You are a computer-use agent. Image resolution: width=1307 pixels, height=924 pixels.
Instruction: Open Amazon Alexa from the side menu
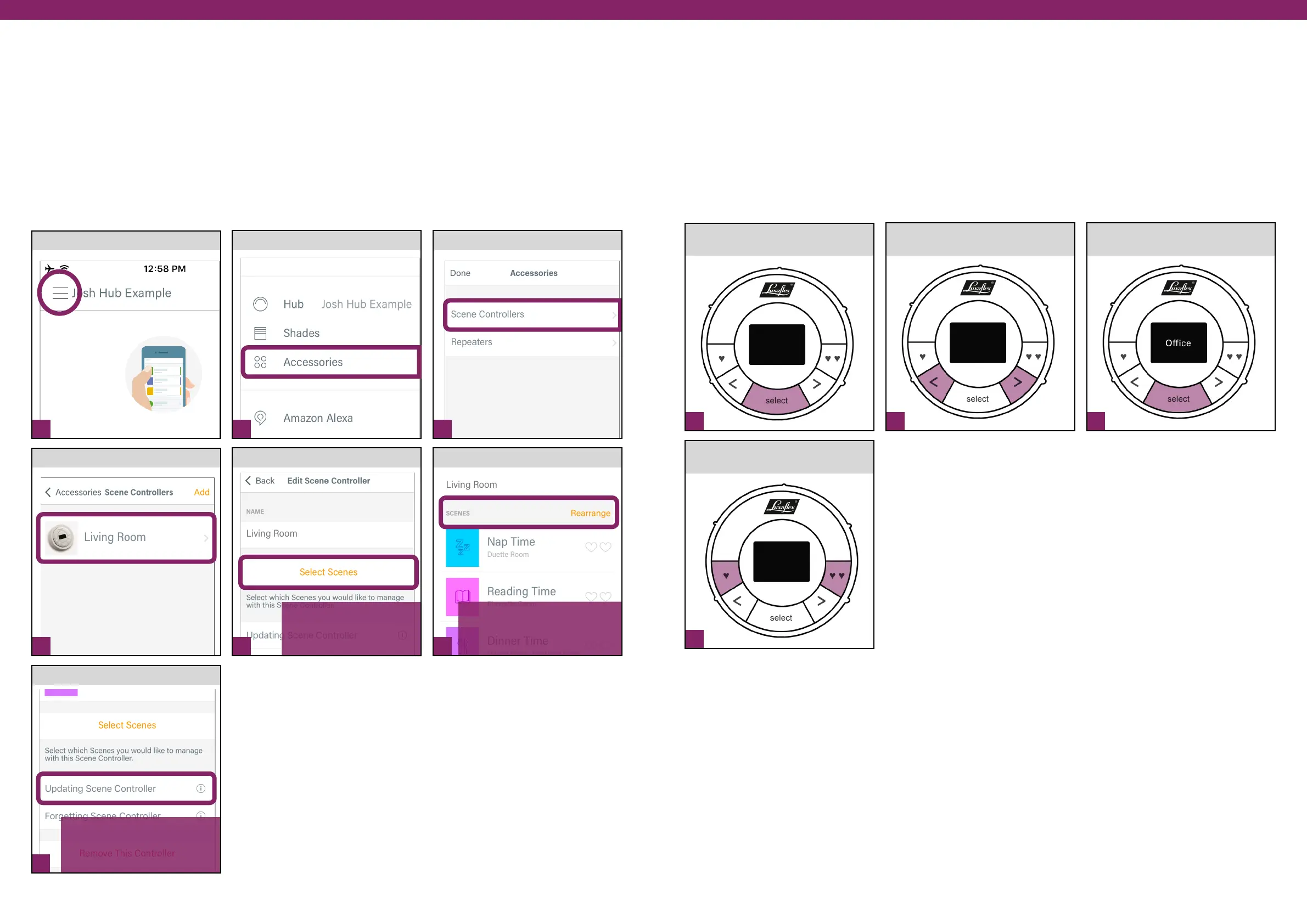[x=318, y=418]
